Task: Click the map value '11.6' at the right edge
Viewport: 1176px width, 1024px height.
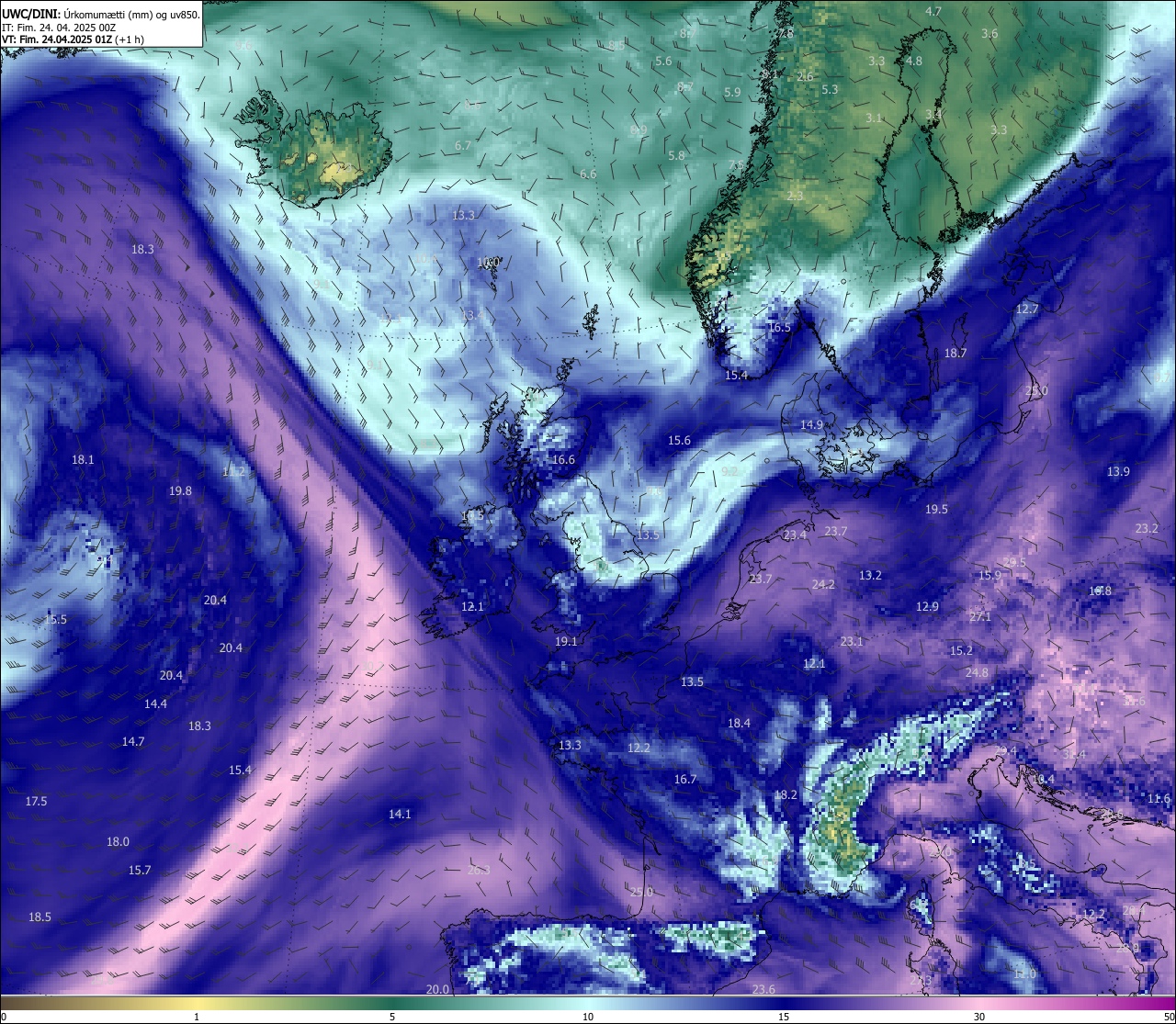Action: coord(1159,799)
